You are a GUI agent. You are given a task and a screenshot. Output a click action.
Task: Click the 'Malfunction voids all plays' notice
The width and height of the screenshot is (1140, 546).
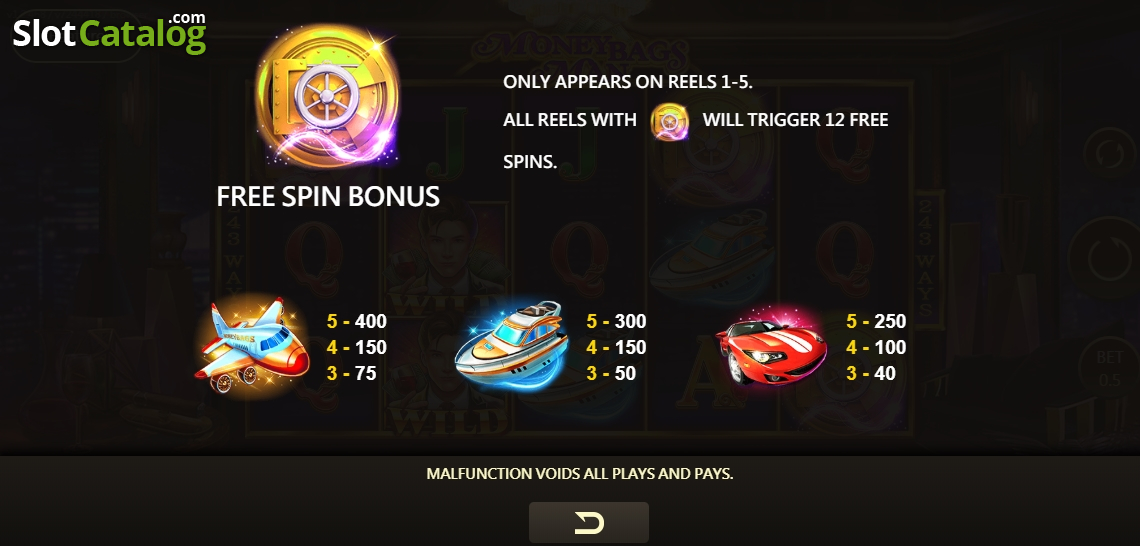point(579,474)
